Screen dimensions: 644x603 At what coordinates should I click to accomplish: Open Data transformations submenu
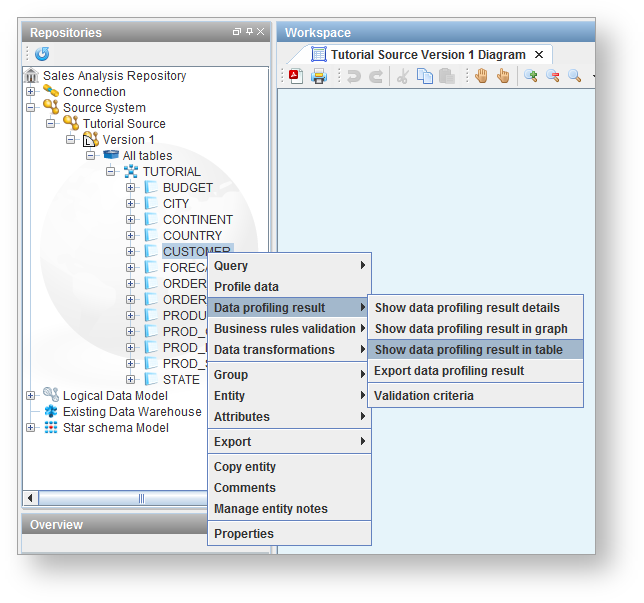point(290,350)
